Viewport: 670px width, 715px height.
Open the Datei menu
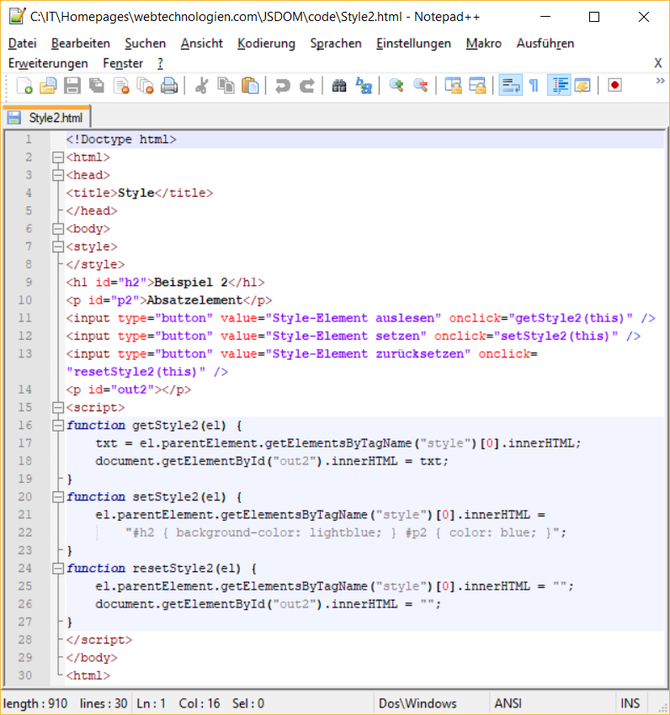tap(22, 43)
